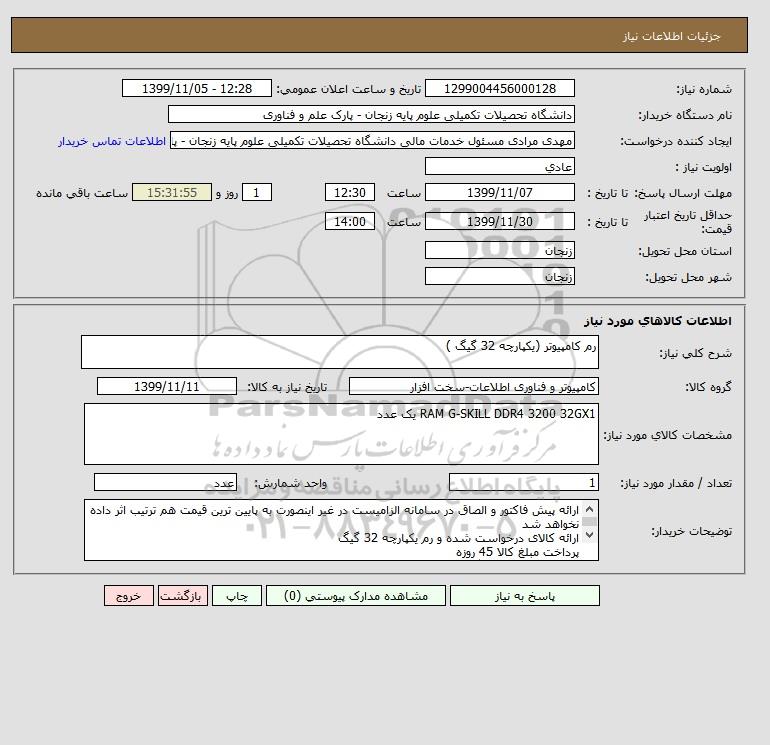This screenshot has height=745, width=770.
Task: Click the مهلت ارسال پاسخ label
Action: (684, 193)
